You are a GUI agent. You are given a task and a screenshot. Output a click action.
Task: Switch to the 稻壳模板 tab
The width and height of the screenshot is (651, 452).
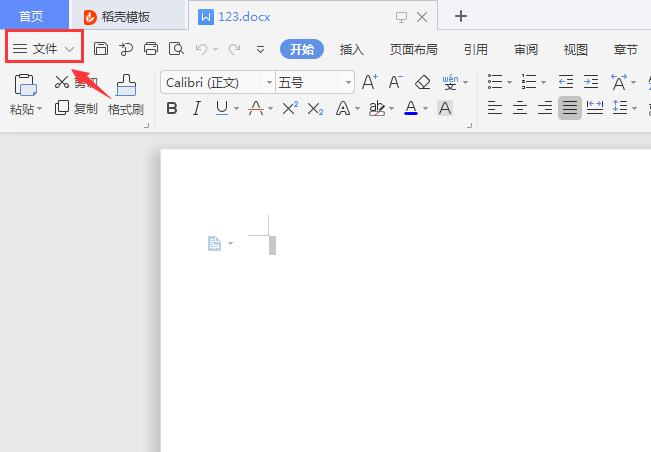(126, 17)
